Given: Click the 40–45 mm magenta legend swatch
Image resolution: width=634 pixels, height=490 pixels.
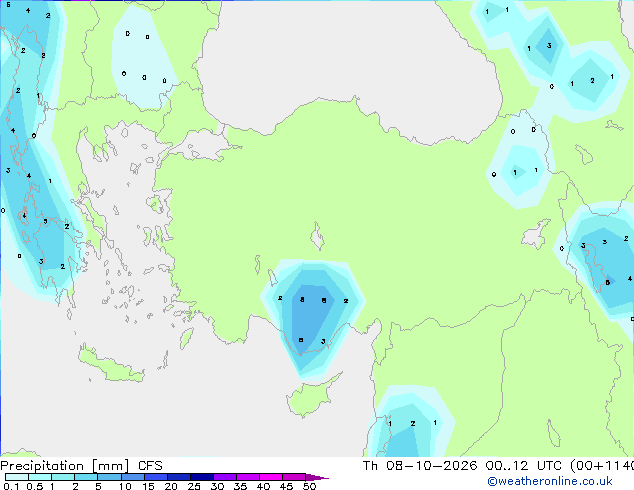Looking at the screenshot, I should [271, 477].
